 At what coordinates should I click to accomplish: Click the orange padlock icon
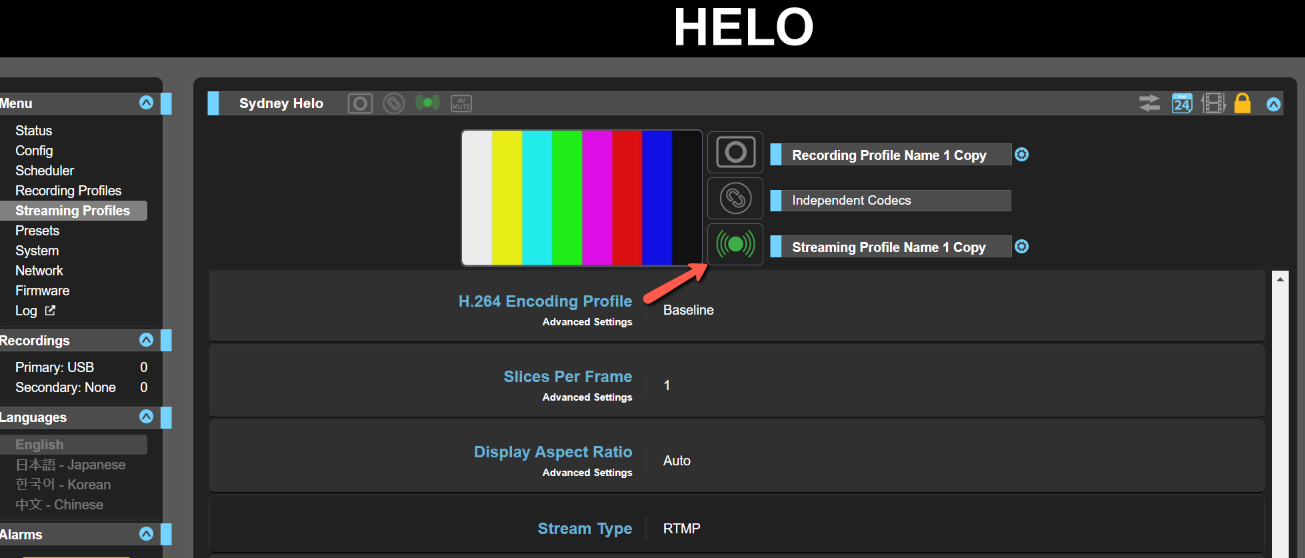pos(1243,103)
